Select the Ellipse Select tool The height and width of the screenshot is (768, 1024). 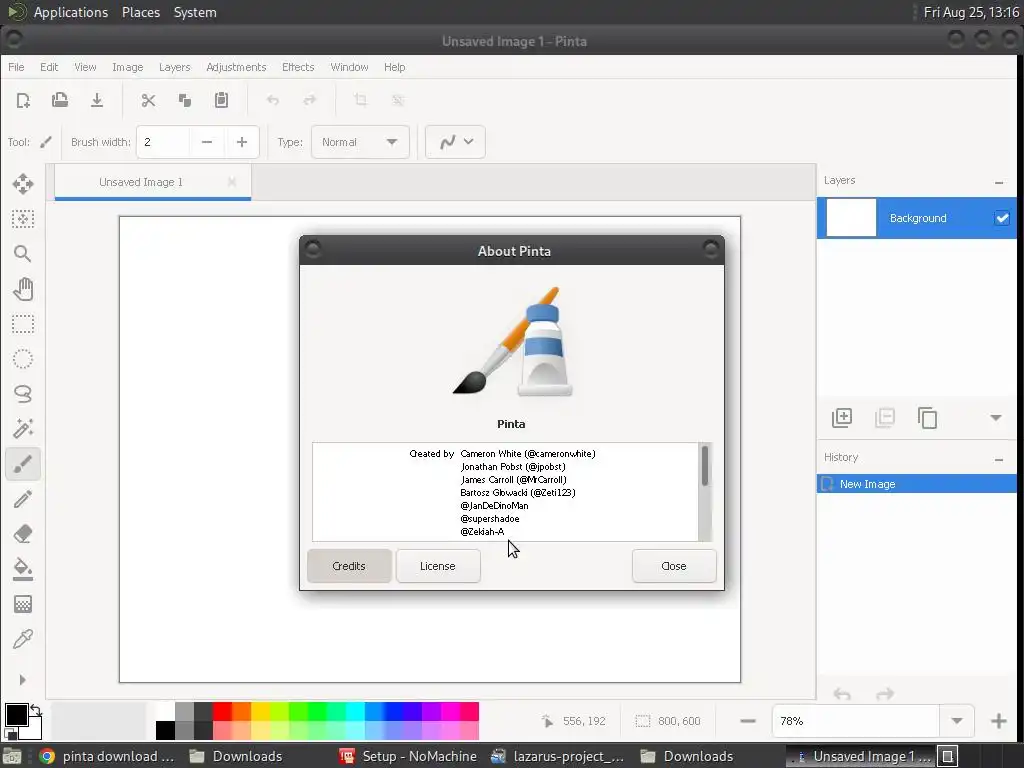coord(23,359)
